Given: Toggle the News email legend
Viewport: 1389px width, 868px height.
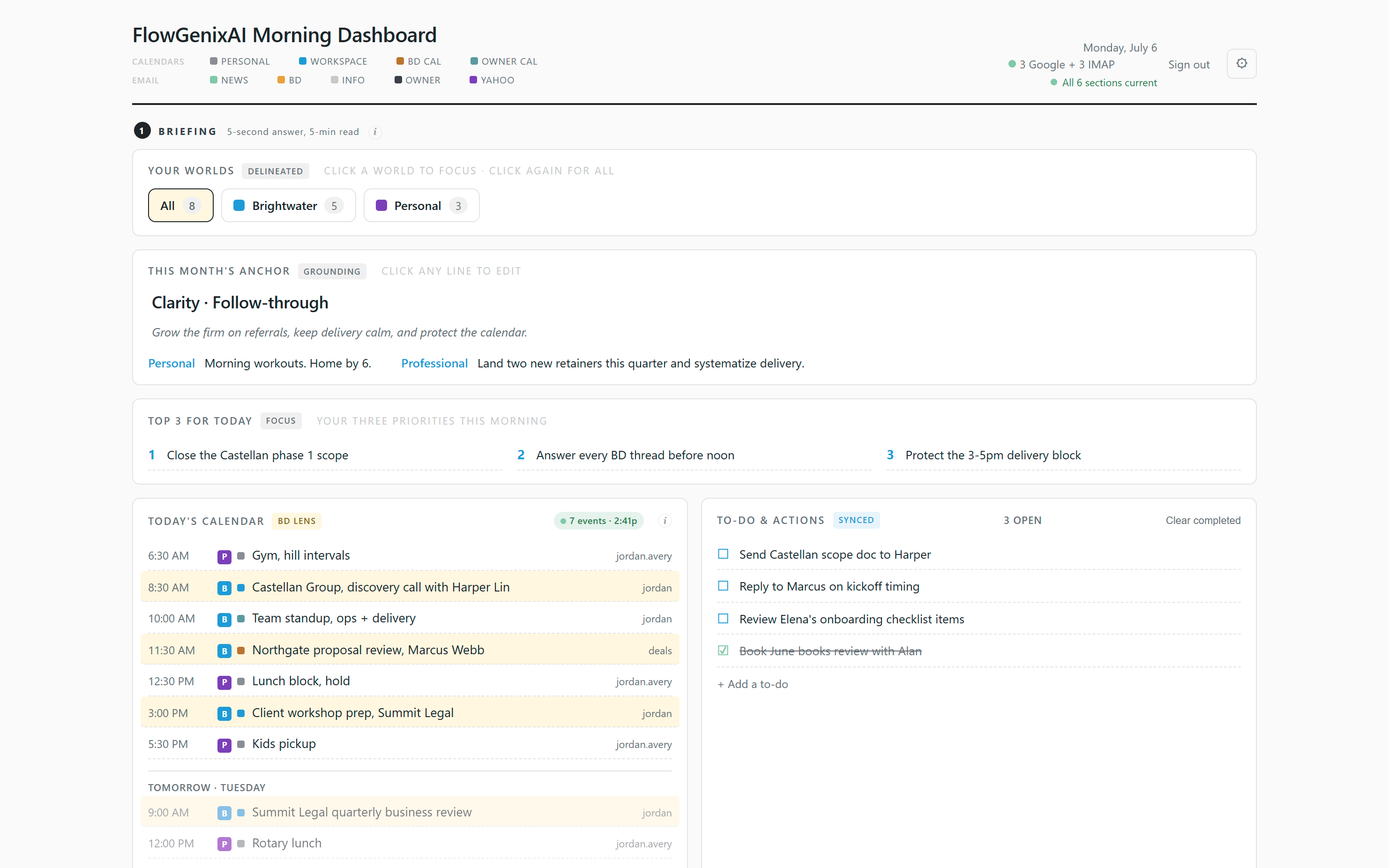Looking at the screenshot, I should pyautogui.click(x=229, y=80).
